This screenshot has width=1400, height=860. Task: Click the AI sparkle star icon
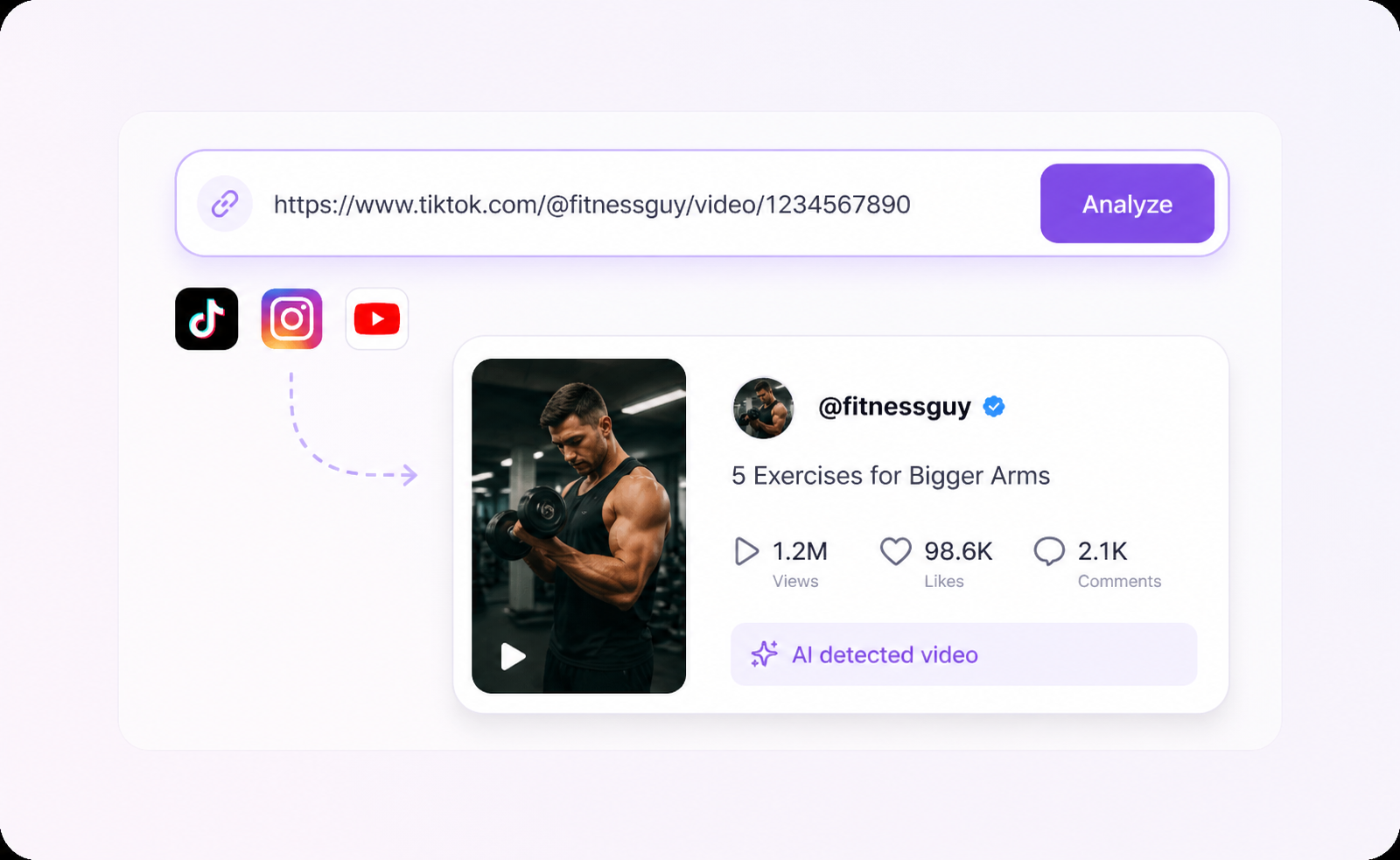[x=764, y=654]
